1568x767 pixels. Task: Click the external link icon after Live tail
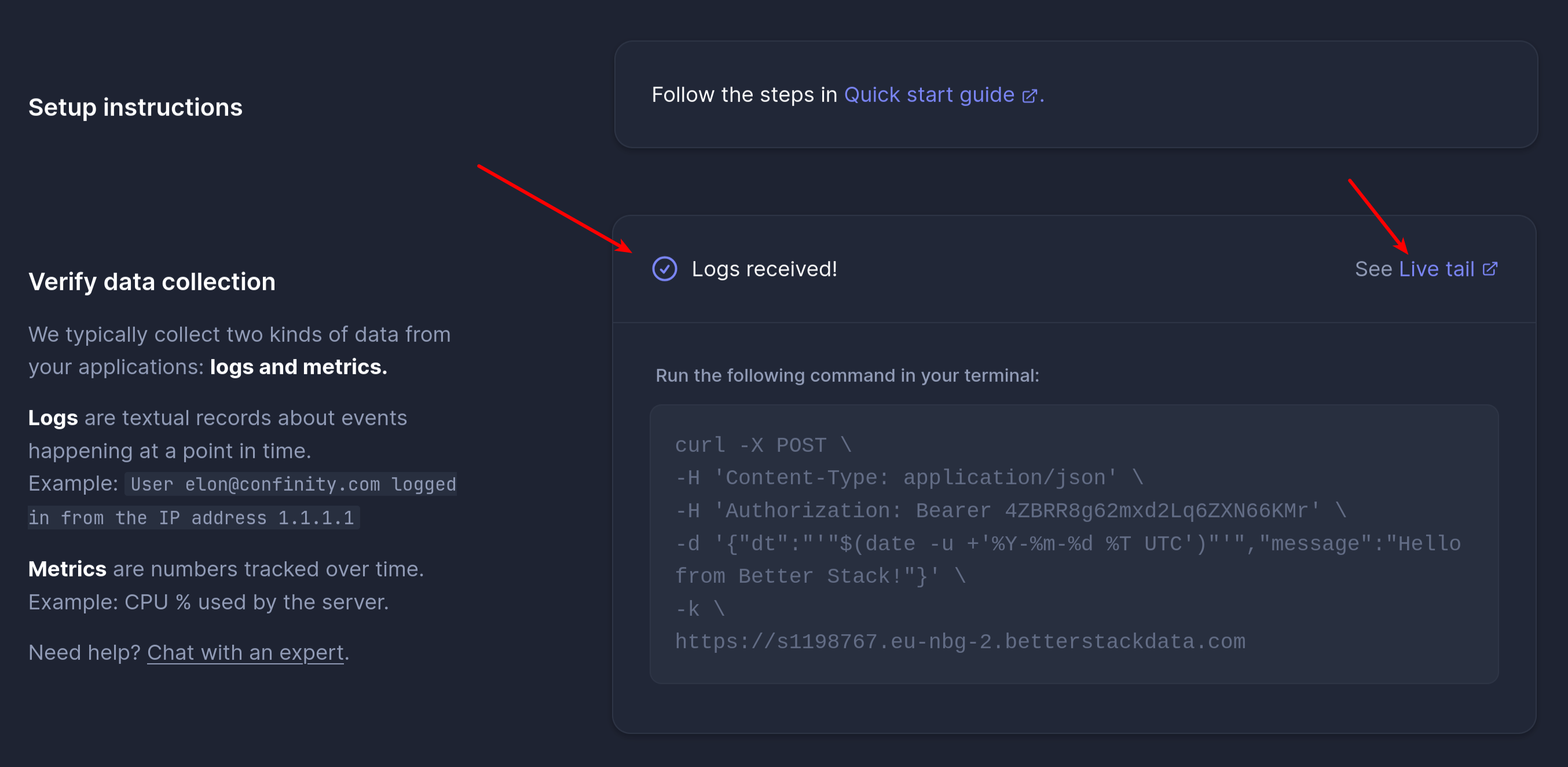pos(1489,269)
